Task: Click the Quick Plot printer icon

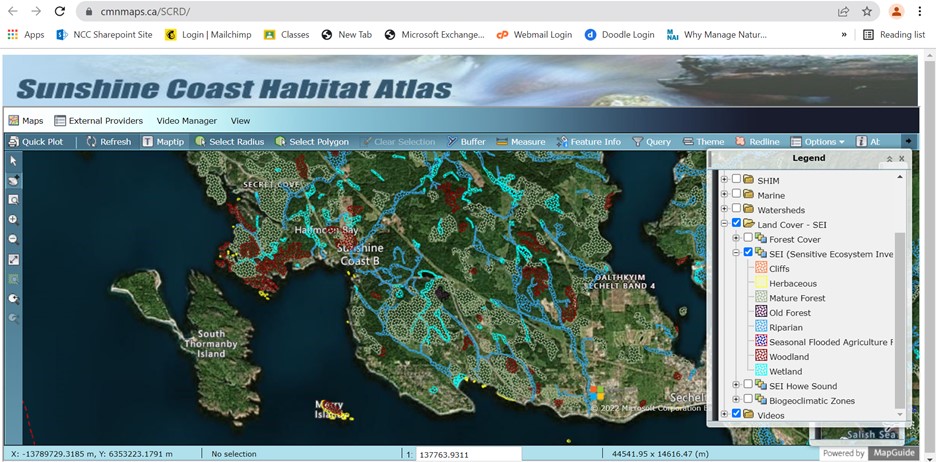Action: point(13,141)
